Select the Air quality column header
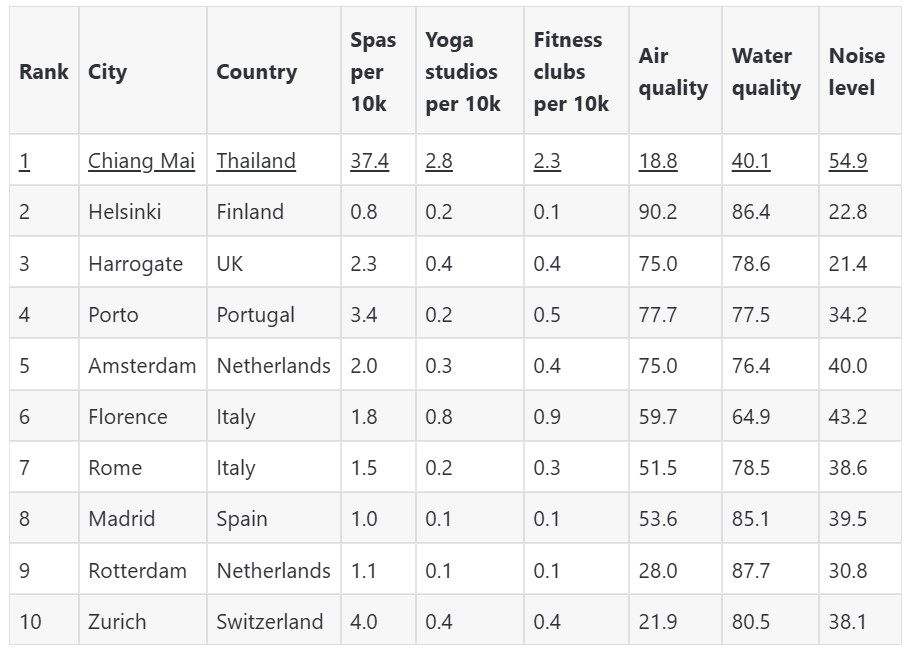 (672, 72)
